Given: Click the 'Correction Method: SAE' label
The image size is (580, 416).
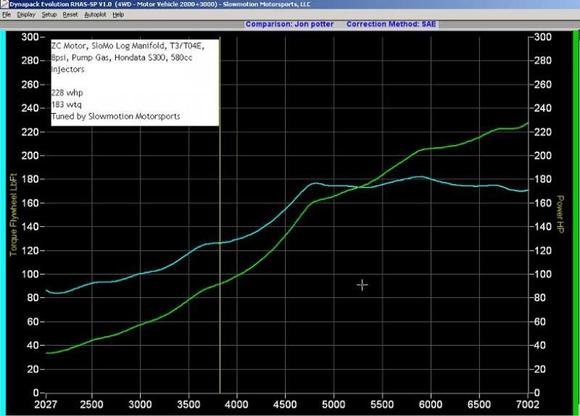Looking at the screenshot, I should [391, 24].
